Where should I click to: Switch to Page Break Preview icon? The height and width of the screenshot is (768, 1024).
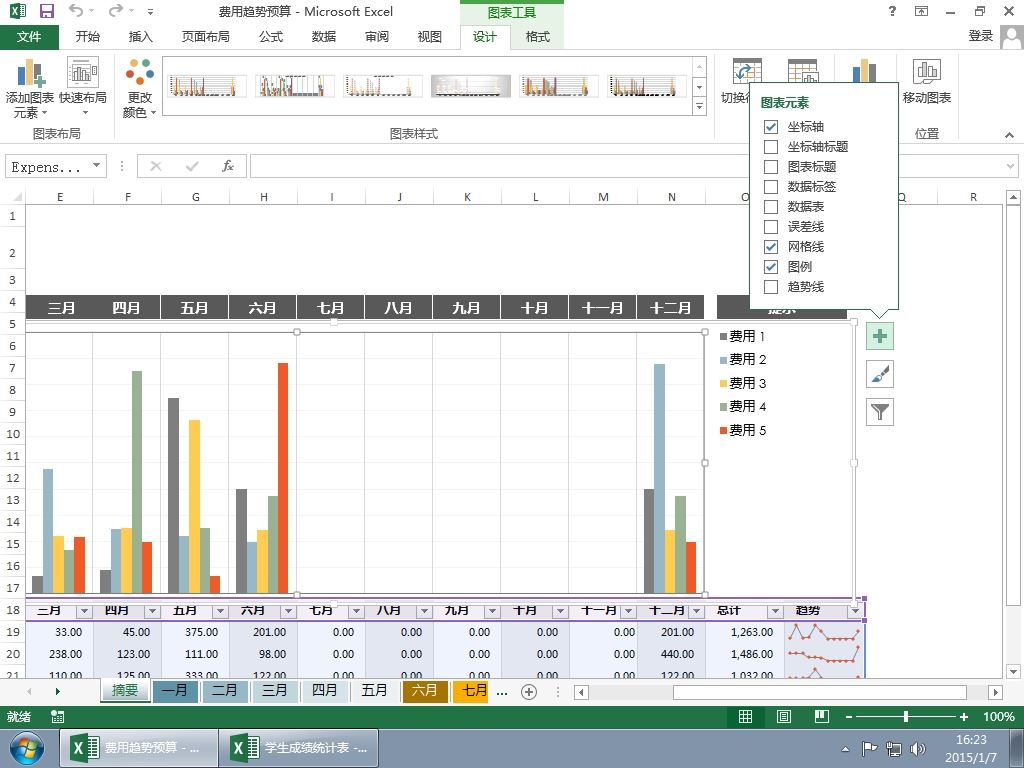point(822,716)
